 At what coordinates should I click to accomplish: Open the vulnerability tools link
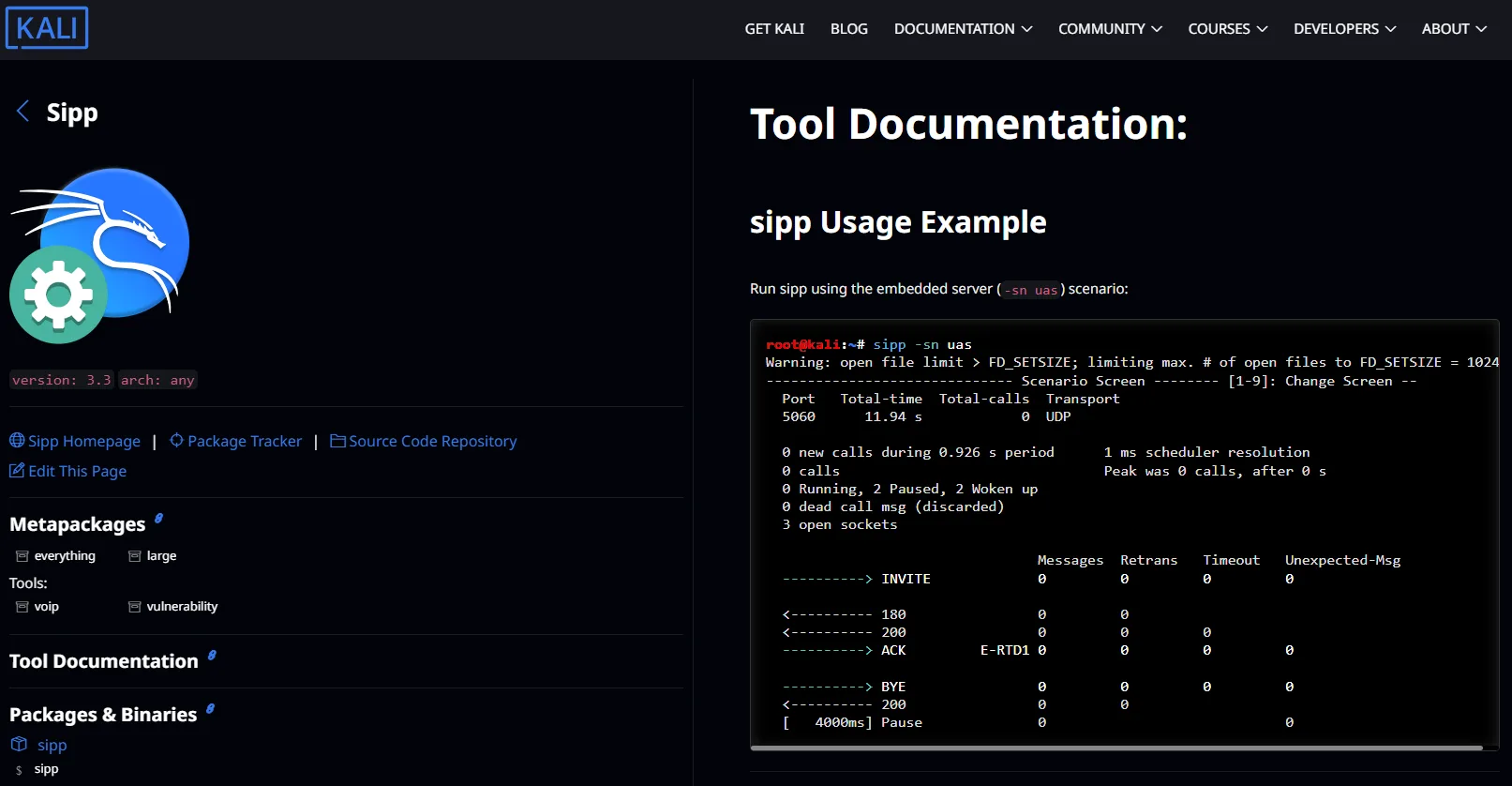click(x=182, y=607)
